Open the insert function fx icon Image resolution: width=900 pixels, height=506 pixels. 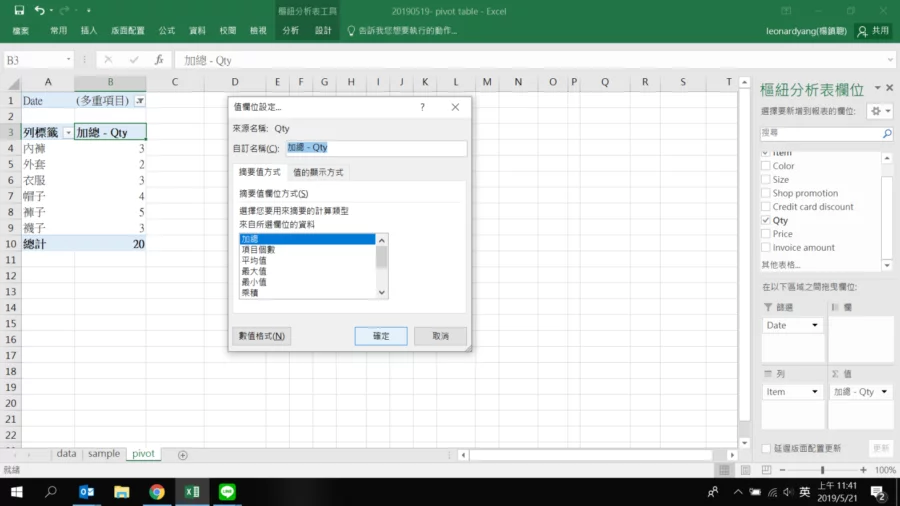pos(159,60)
